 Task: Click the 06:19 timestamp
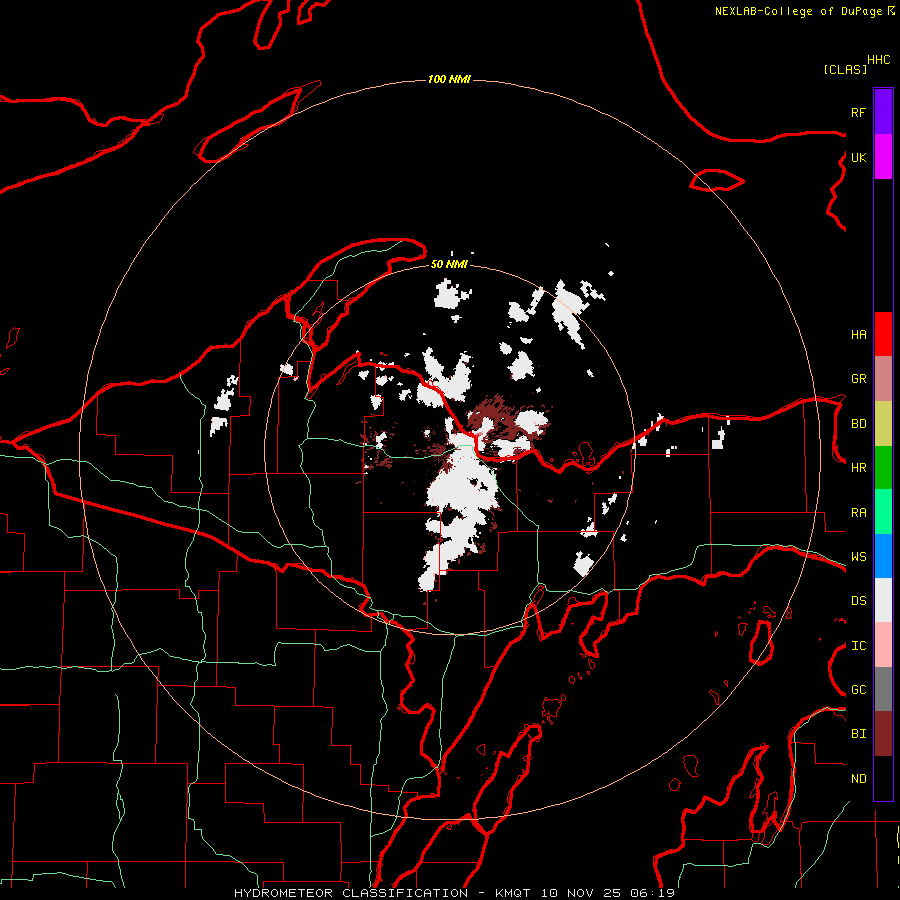[652, 893]
